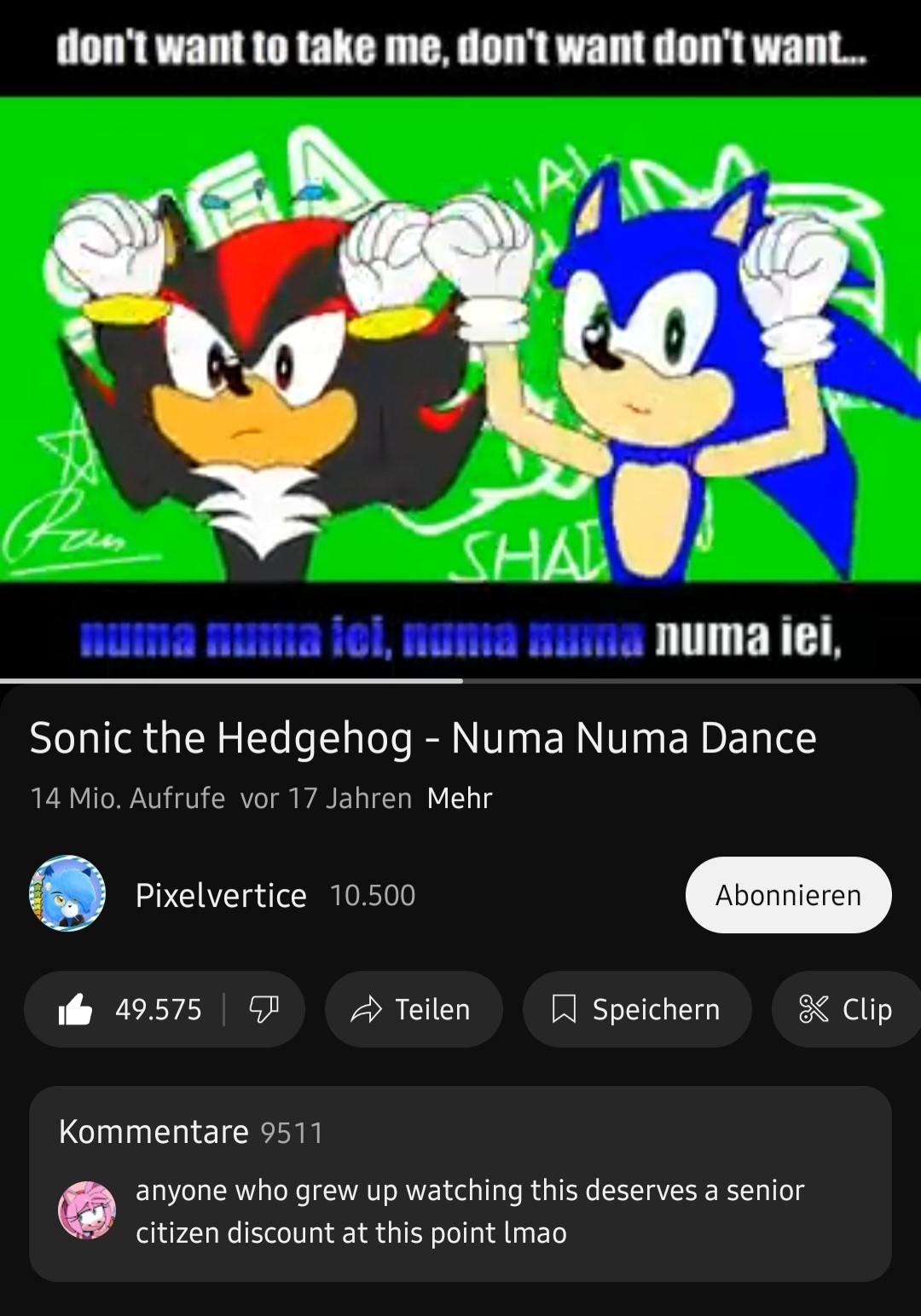Tap the 14 Mio. Aufrufe info line

128,798
